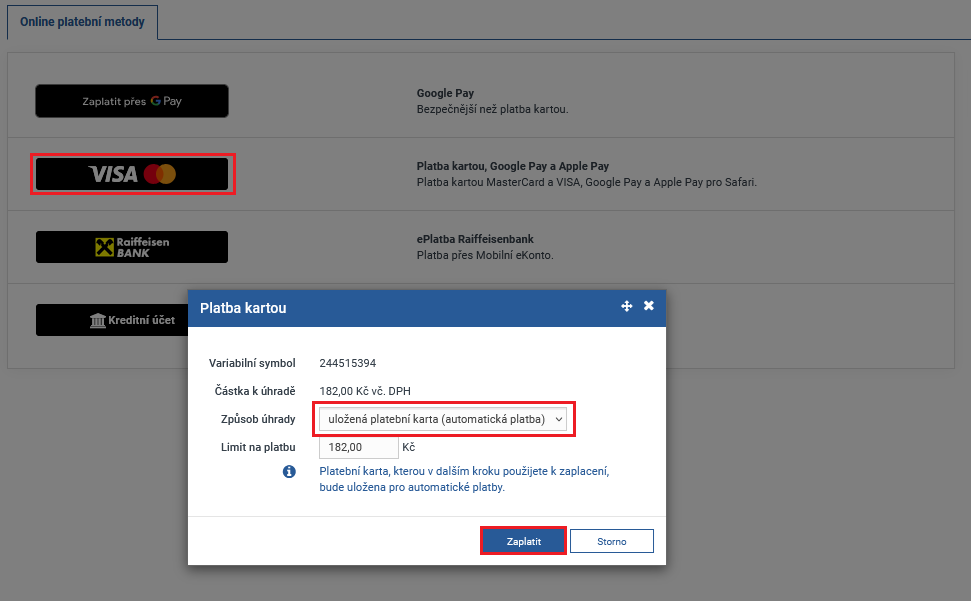Viewport: 971px width, 601px height.
Task: Select the Raiffeisen BANK payment button
Action: coord(132,247)
